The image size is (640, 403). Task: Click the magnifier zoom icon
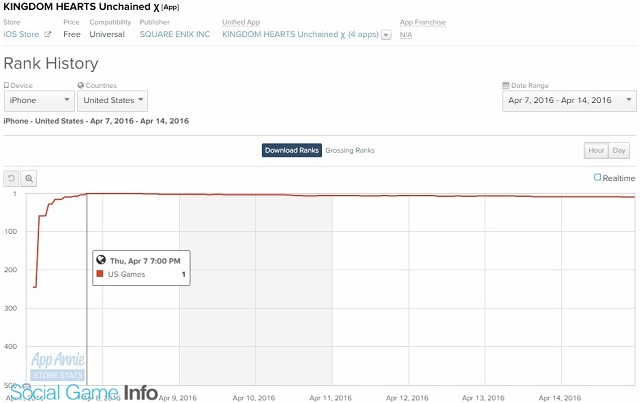click(x=29, y=178)
